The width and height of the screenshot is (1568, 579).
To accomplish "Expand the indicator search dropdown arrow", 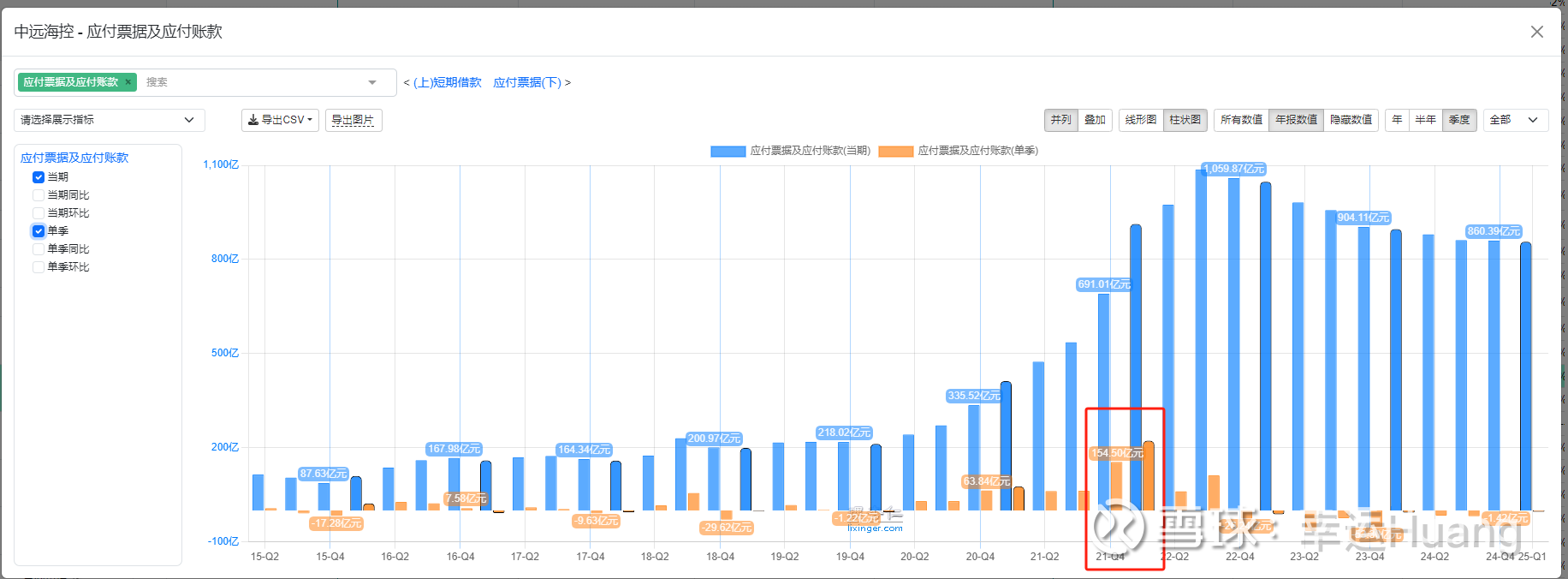I will pos(372,82).
